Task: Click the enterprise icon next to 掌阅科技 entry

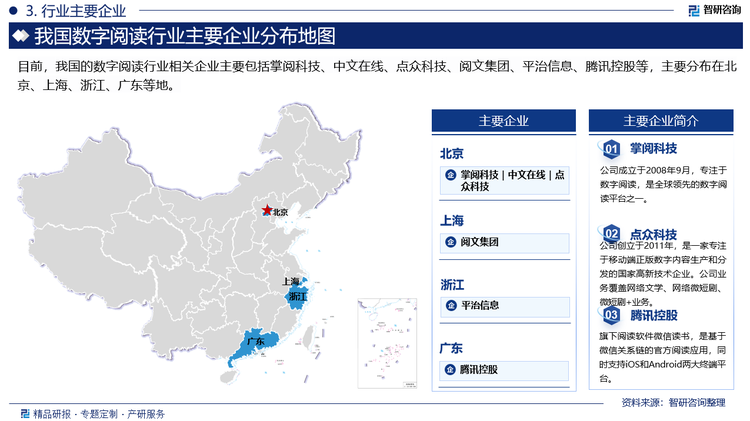Action: tap(450, 175)
